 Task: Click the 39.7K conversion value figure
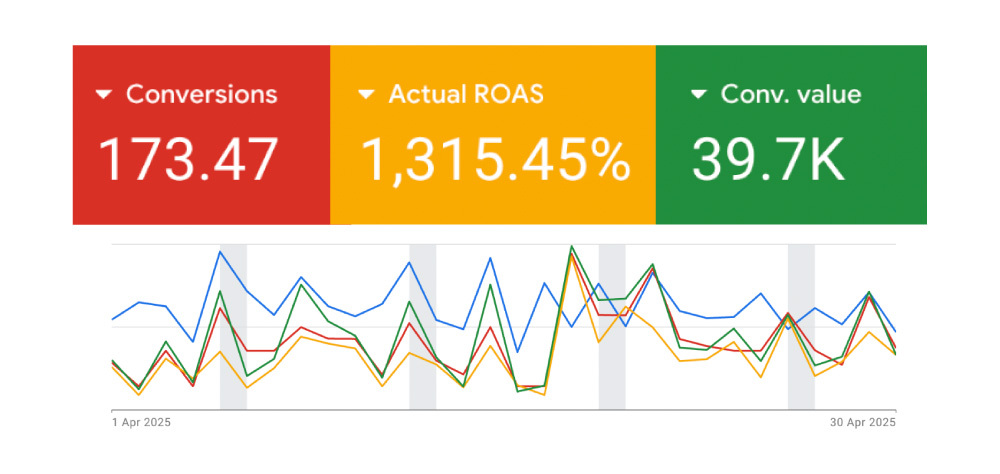[x=768, y=159]
